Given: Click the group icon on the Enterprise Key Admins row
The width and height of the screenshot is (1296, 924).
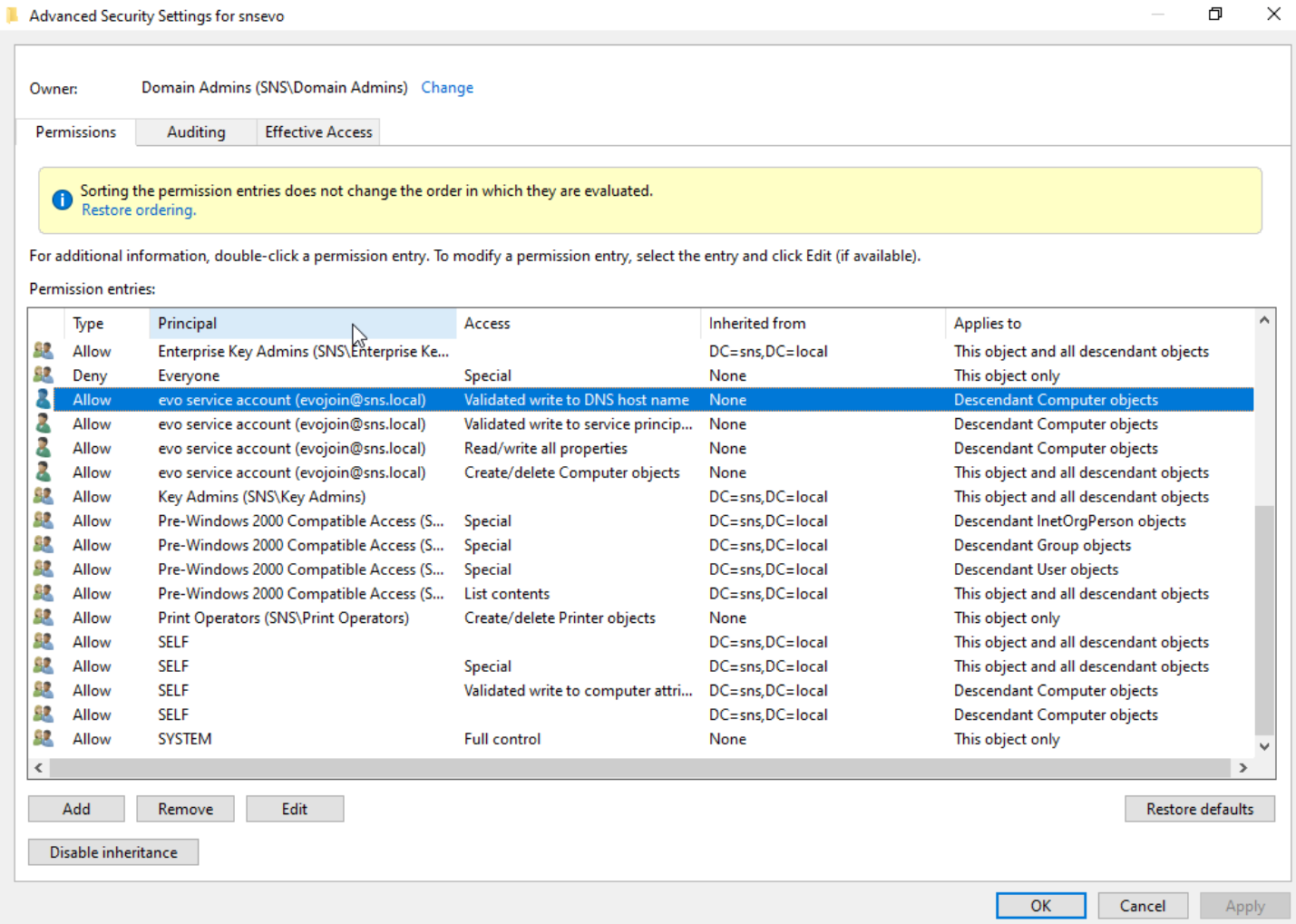Looking at the screenshot, I should pos(43,350).
